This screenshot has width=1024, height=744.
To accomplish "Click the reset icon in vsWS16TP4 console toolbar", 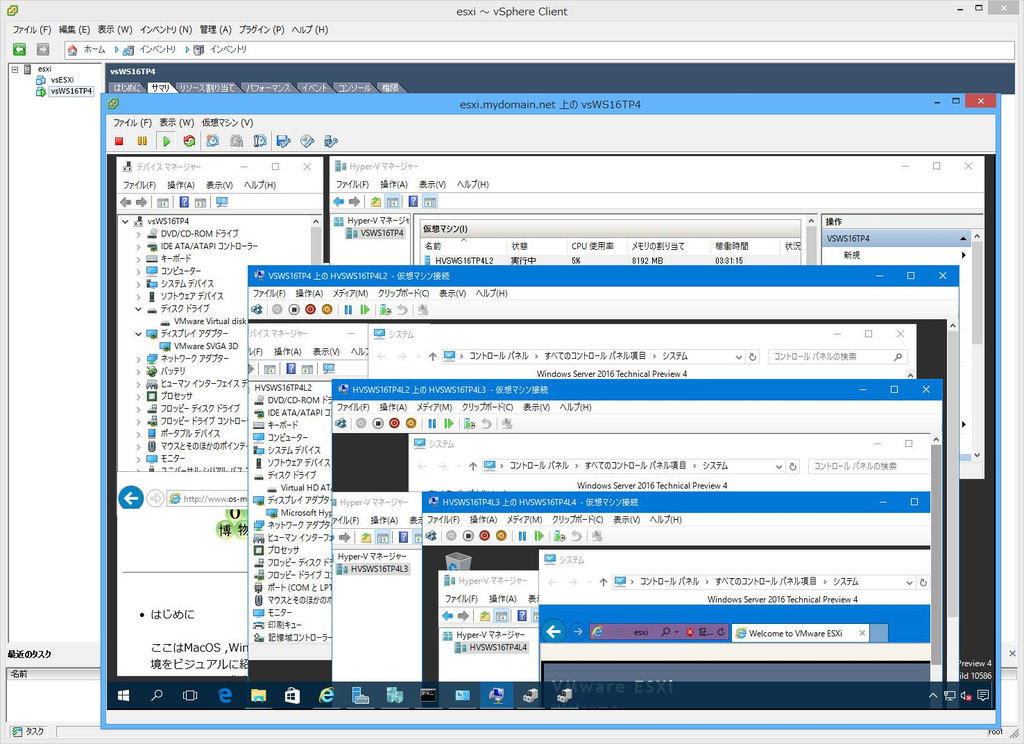I will (x=189, y=141).
